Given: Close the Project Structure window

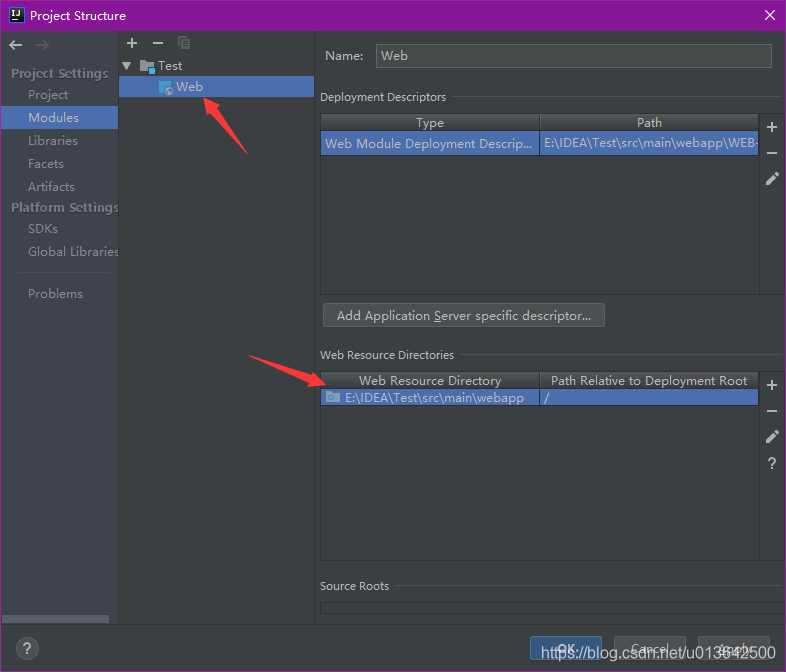Looking at the screenshot, I should [x=770, y=16].
